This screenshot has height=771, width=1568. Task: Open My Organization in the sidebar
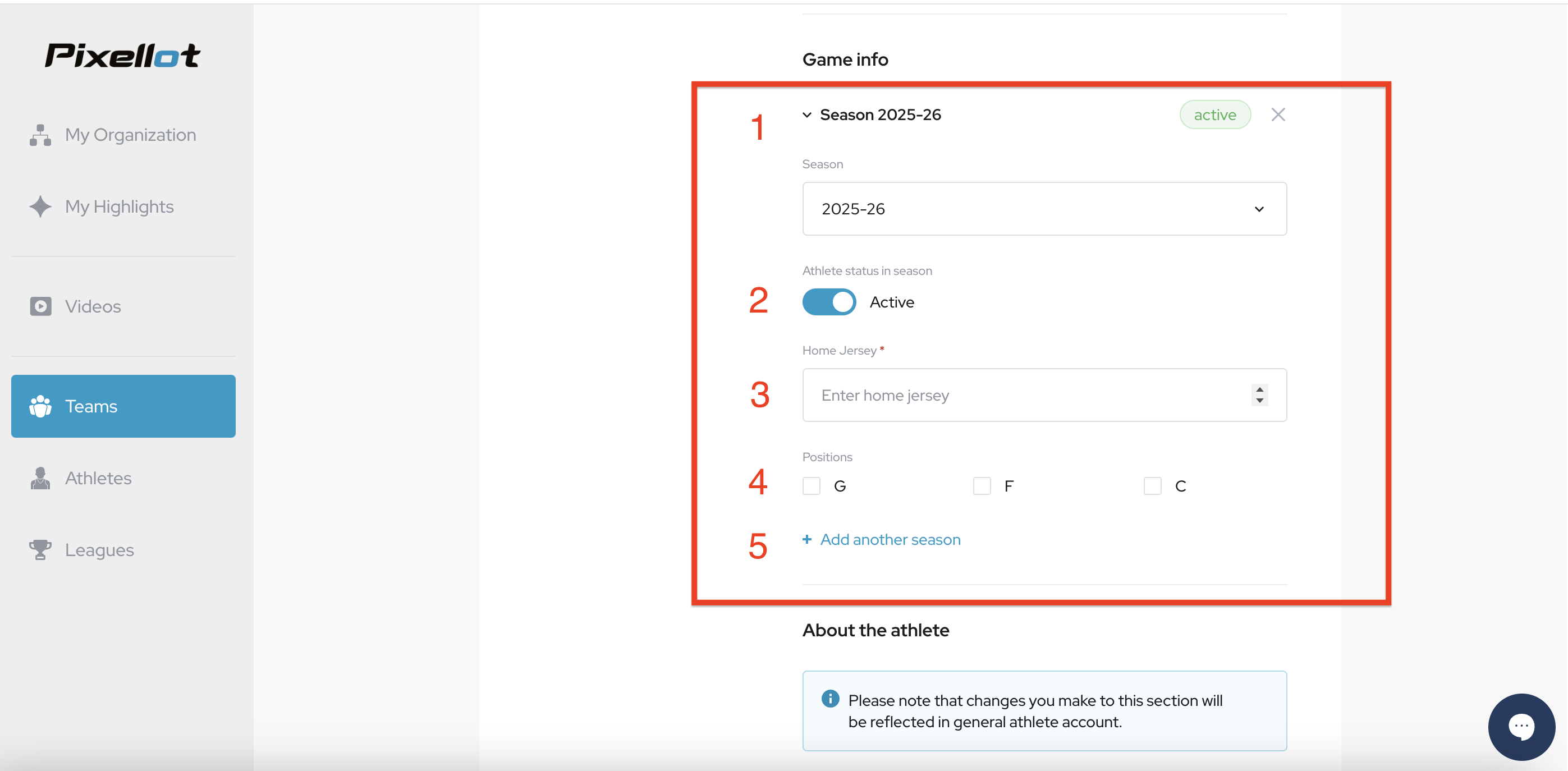click(123, 135)
